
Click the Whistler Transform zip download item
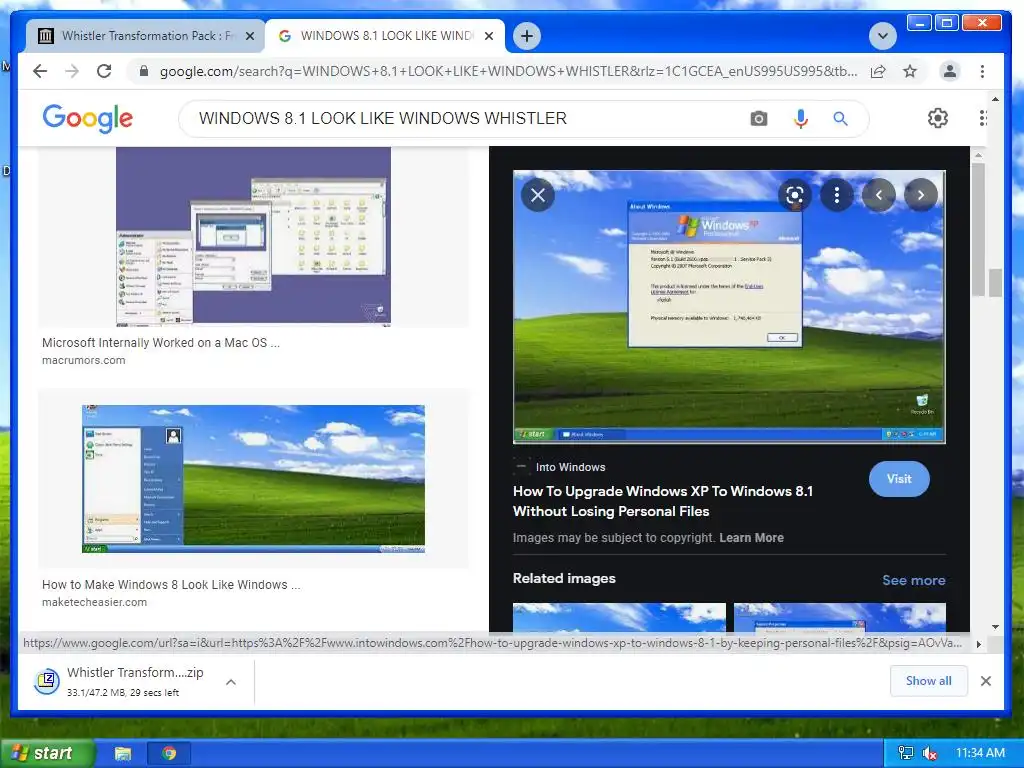[x=135, y=681]
